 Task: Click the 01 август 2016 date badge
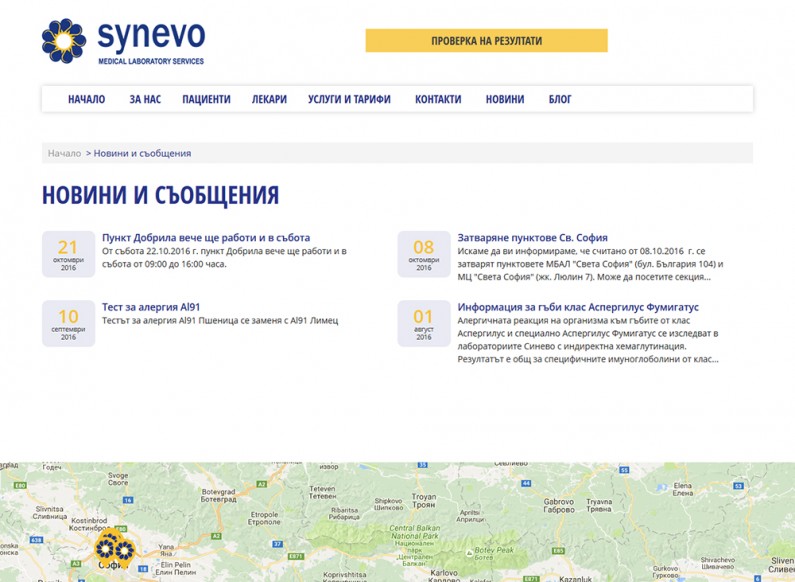pyautogui.click(x=424, y=323)
